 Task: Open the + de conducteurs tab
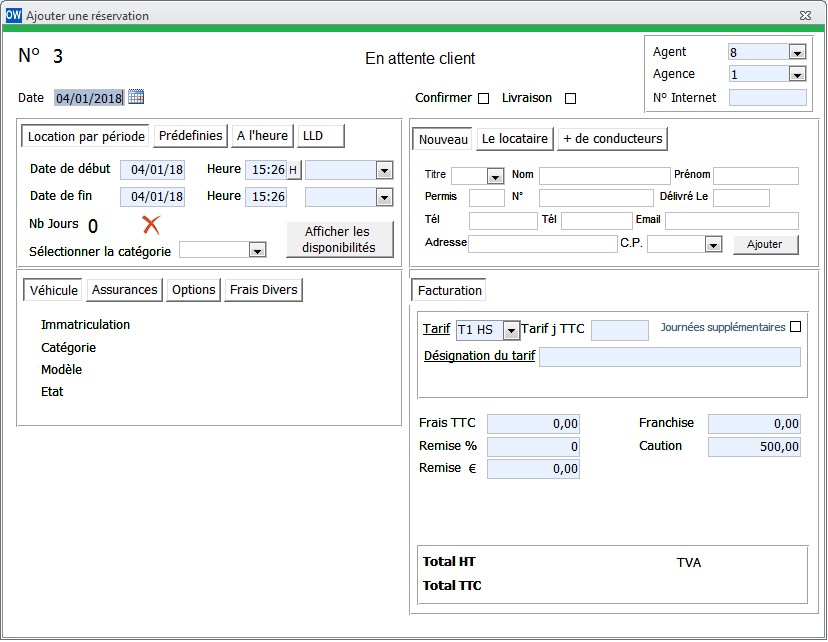coord(613,139)
